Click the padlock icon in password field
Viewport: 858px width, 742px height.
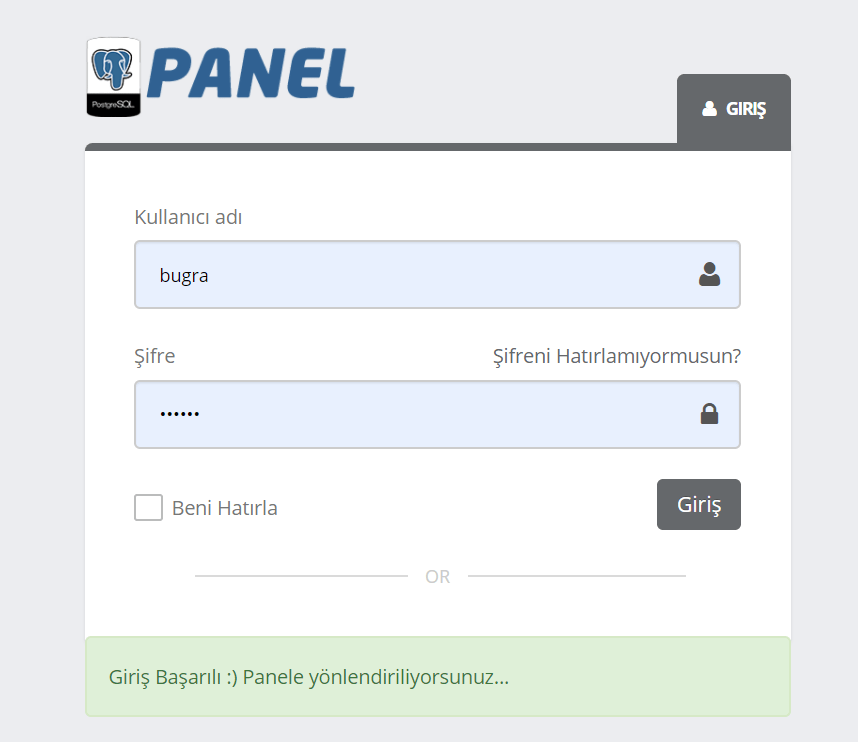[709, 414]
